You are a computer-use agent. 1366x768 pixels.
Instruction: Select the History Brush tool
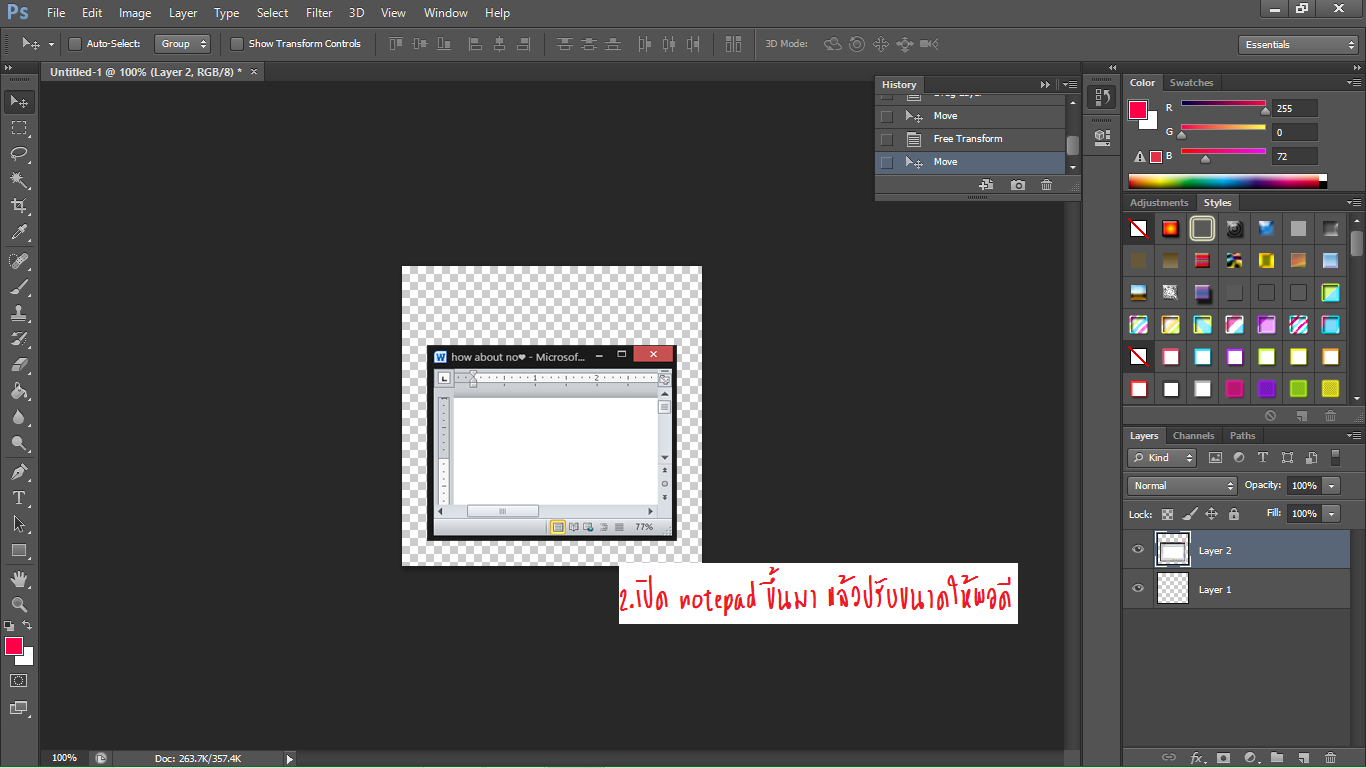tap(19, 339)
